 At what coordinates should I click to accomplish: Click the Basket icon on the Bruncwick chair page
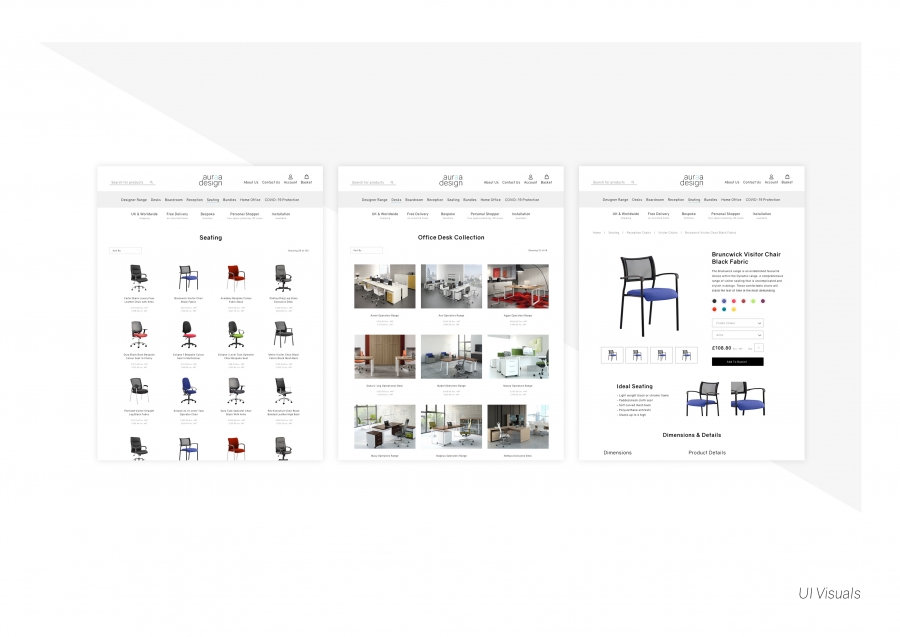pos(787,177)
